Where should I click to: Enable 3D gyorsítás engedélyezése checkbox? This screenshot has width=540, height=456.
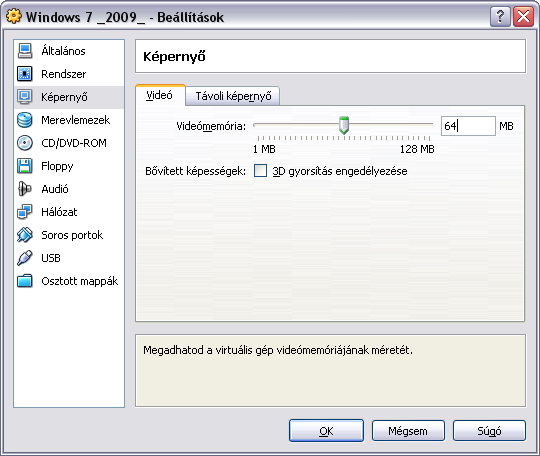[260, 170]
